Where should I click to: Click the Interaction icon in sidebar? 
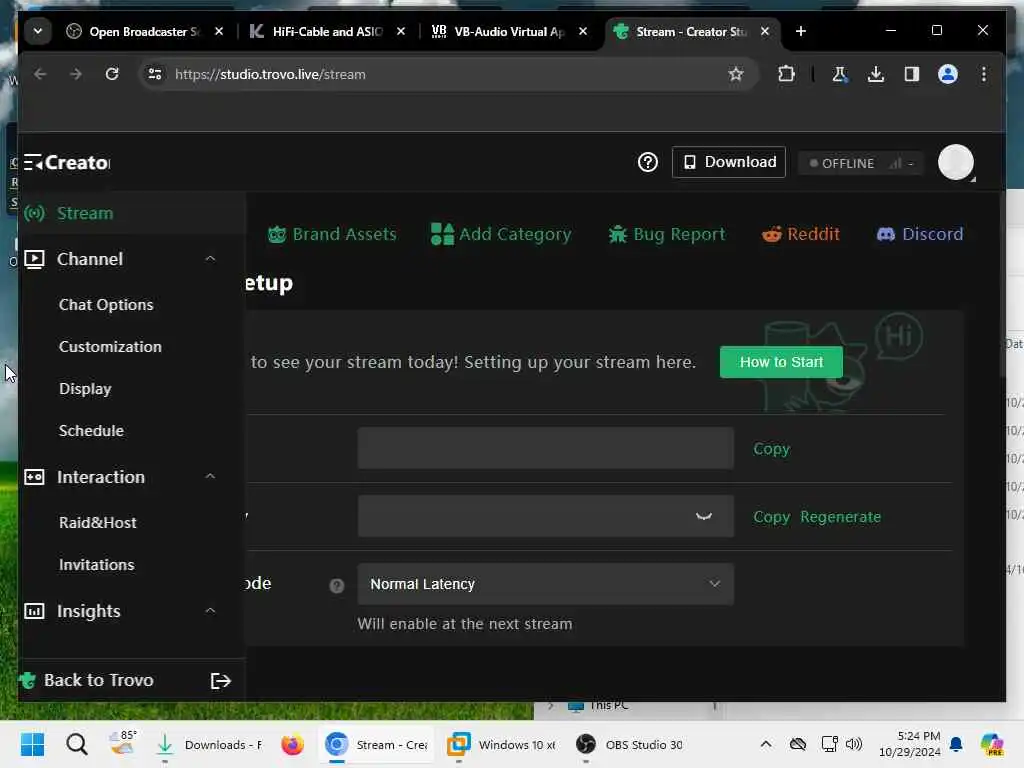click(34, 477)
